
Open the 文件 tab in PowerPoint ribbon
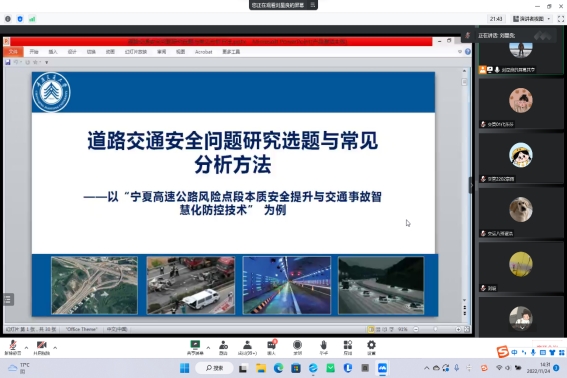click(x=13, y=52)
